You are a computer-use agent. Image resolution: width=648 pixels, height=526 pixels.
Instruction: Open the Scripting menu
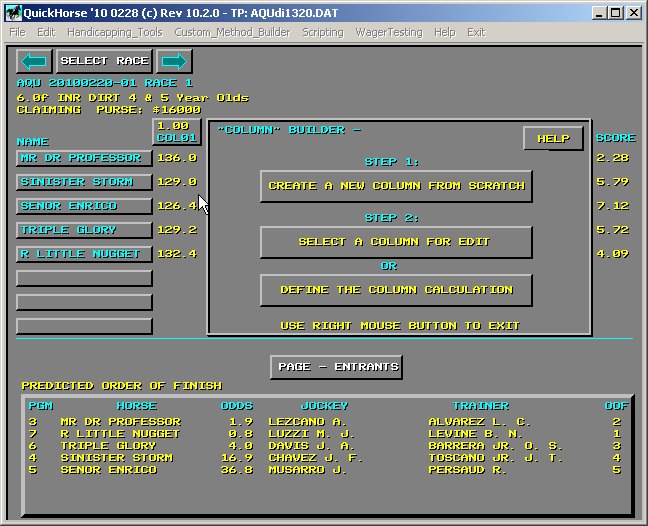(x=322, y=32)
